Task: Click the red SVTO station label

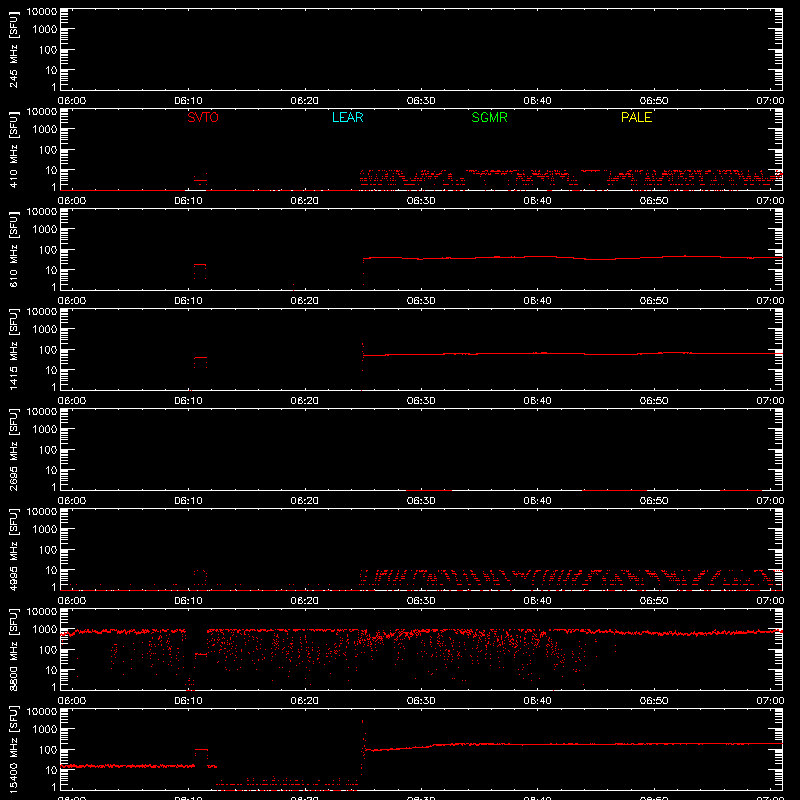Action: (203, 117)
